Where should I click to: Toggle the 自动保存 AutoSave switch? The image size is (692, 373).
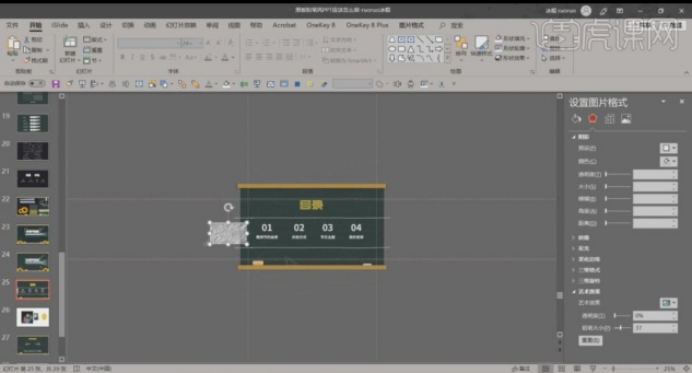(37, 83)
